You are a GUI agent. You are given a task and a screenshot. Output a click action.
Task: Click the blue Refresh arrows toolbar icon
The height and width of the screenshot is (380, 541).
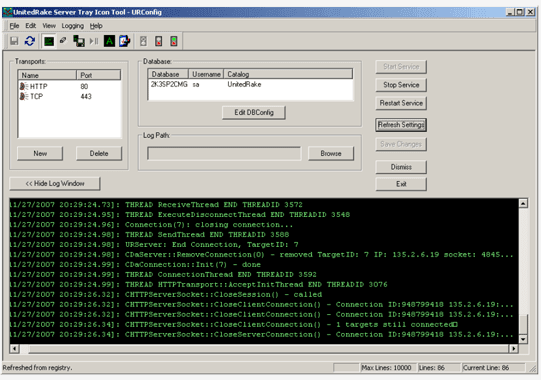coord(30,41)
